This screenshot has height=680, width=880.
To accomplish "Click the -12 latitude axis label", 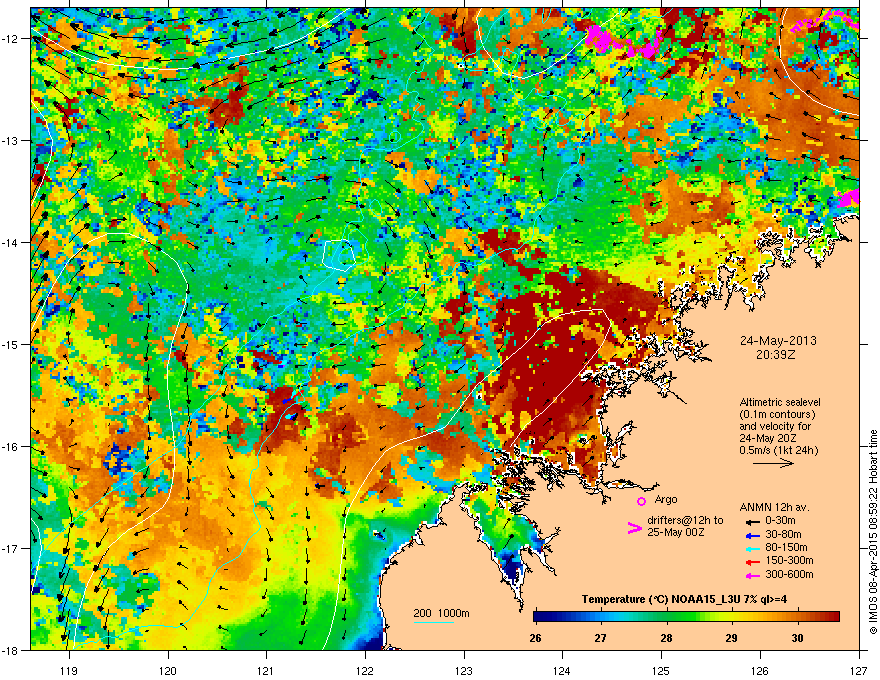I will tap(10, 38).
